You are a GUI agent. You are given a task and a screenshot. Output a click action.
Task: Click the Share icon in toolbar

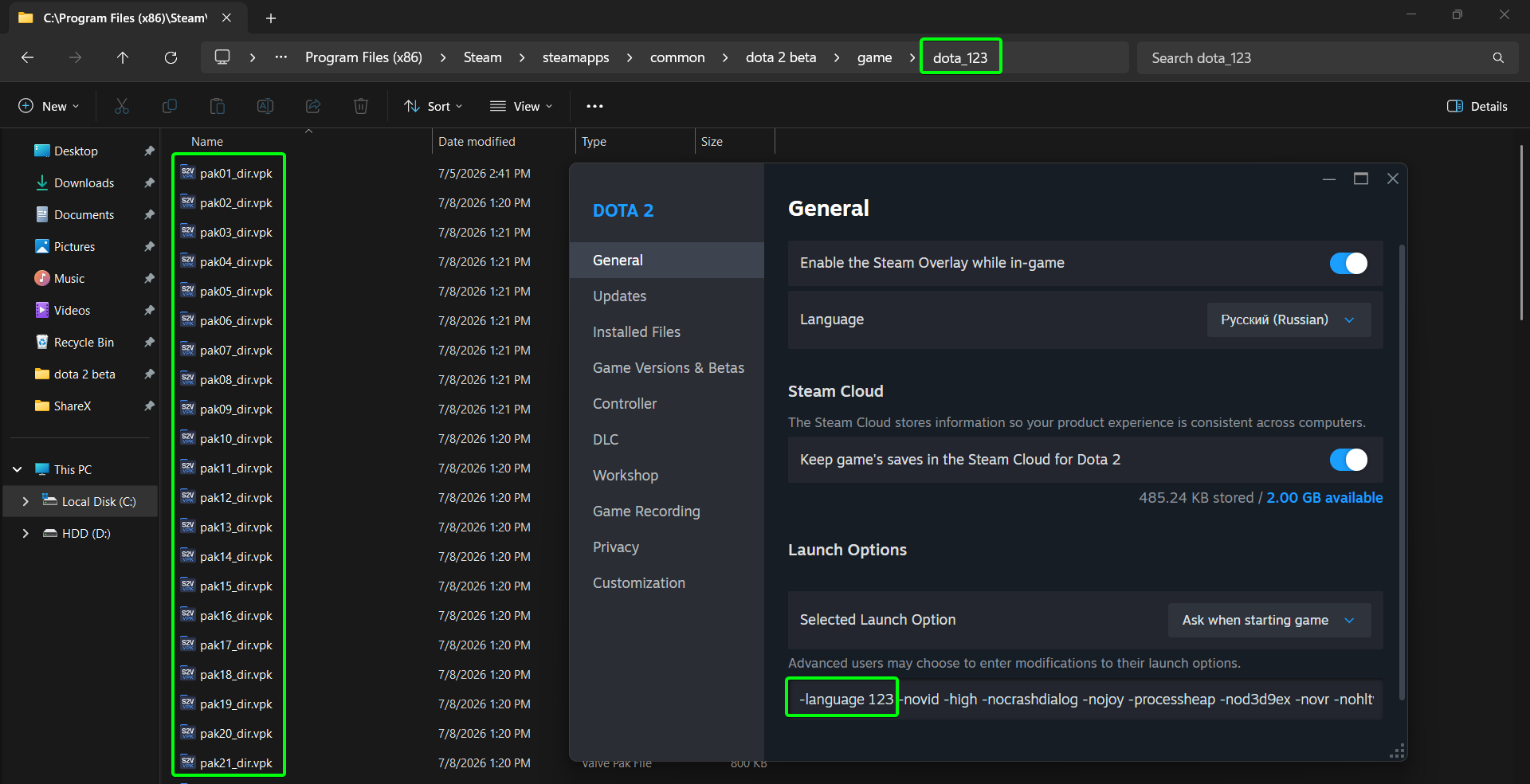(x=313, y=106)
